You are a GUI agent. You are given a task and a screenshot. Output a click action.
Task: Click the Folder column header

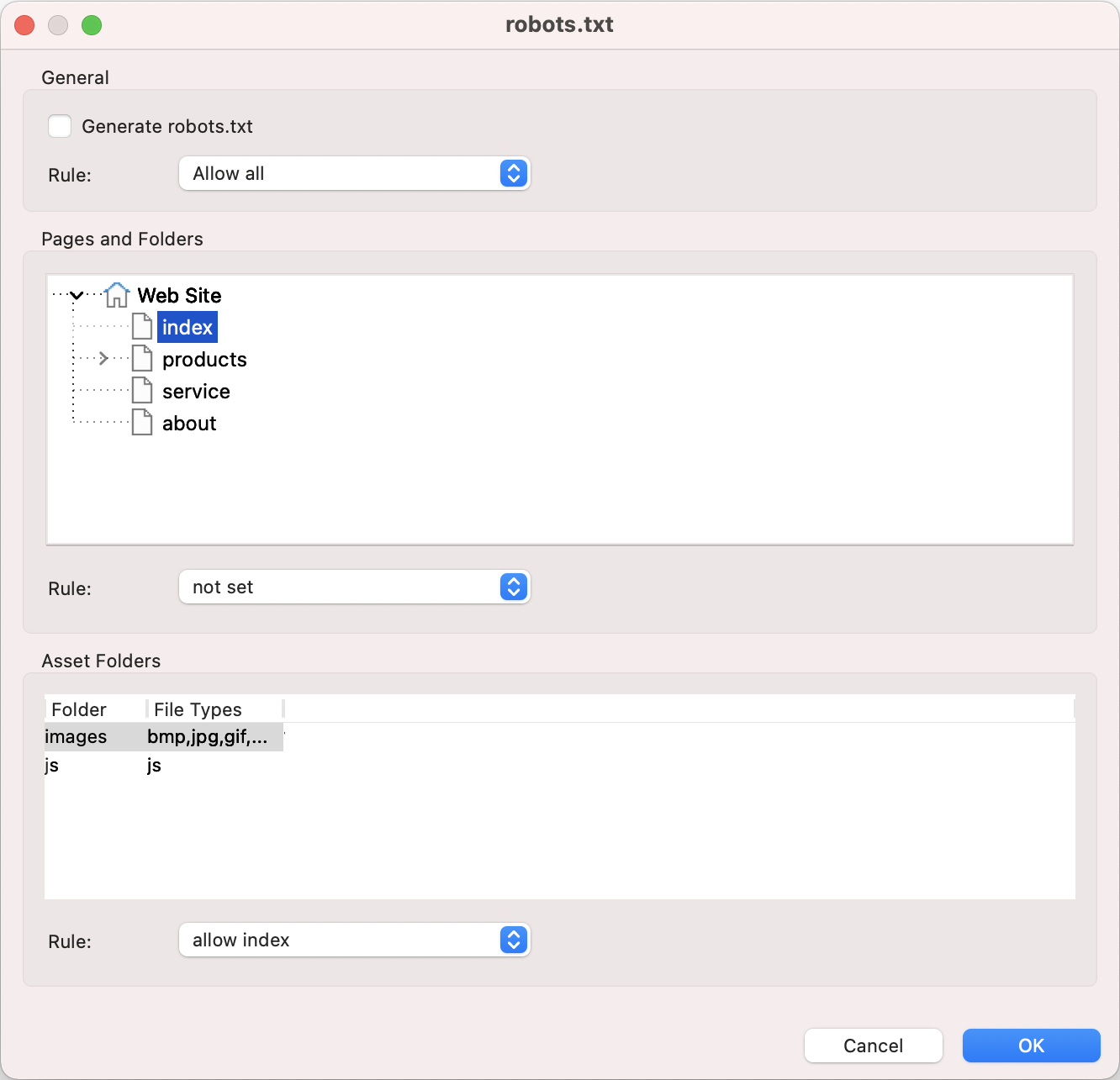click(78, 709)
